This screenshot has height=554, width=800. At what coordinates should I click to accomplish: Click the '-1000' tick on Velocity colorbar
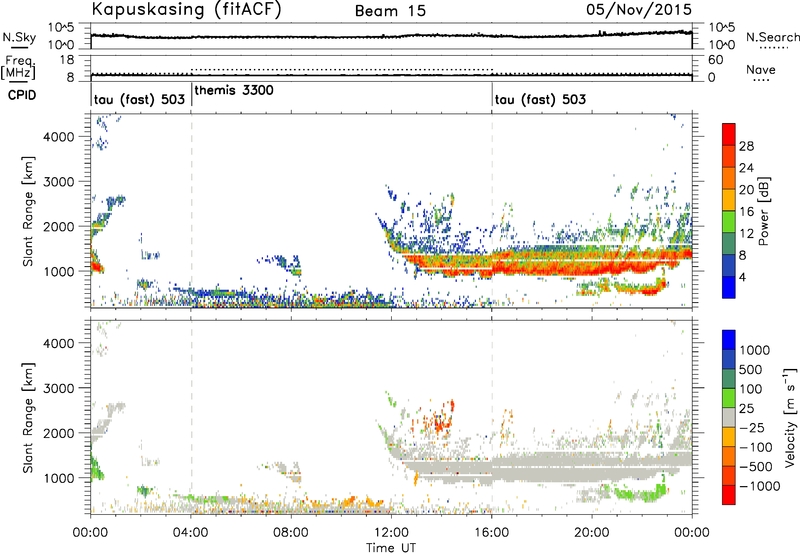(x=760, y=486)
